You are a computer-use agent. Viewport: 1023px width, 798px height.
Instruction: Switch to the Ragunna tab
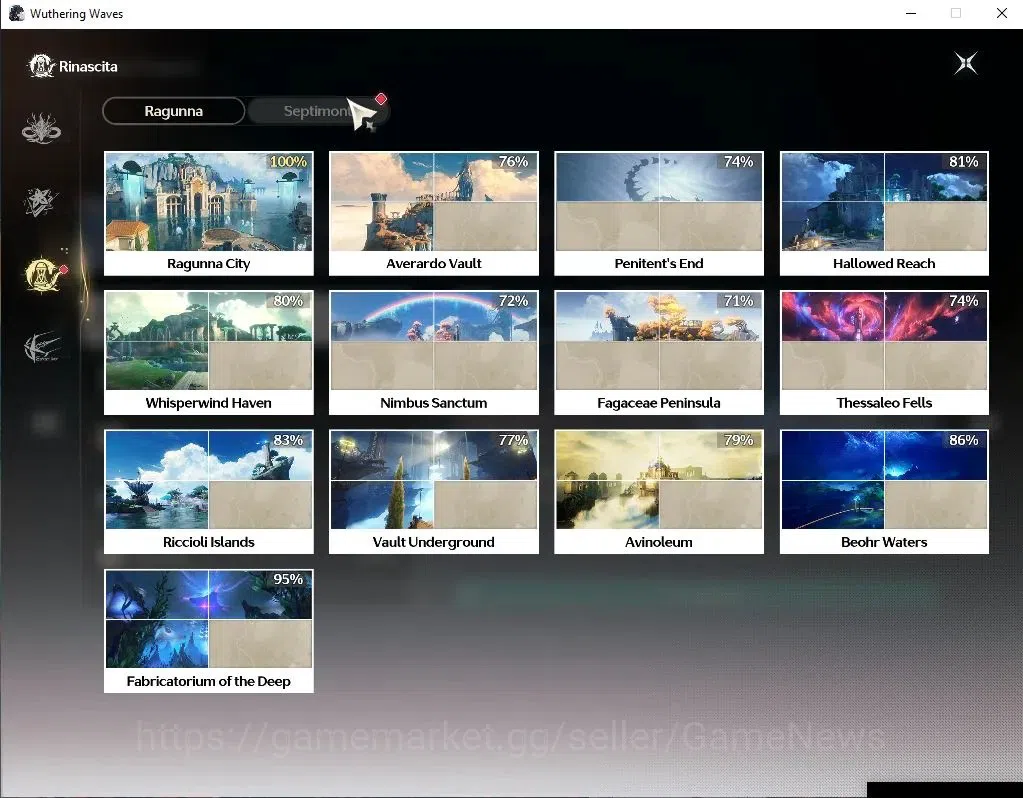tap(174, 111)
